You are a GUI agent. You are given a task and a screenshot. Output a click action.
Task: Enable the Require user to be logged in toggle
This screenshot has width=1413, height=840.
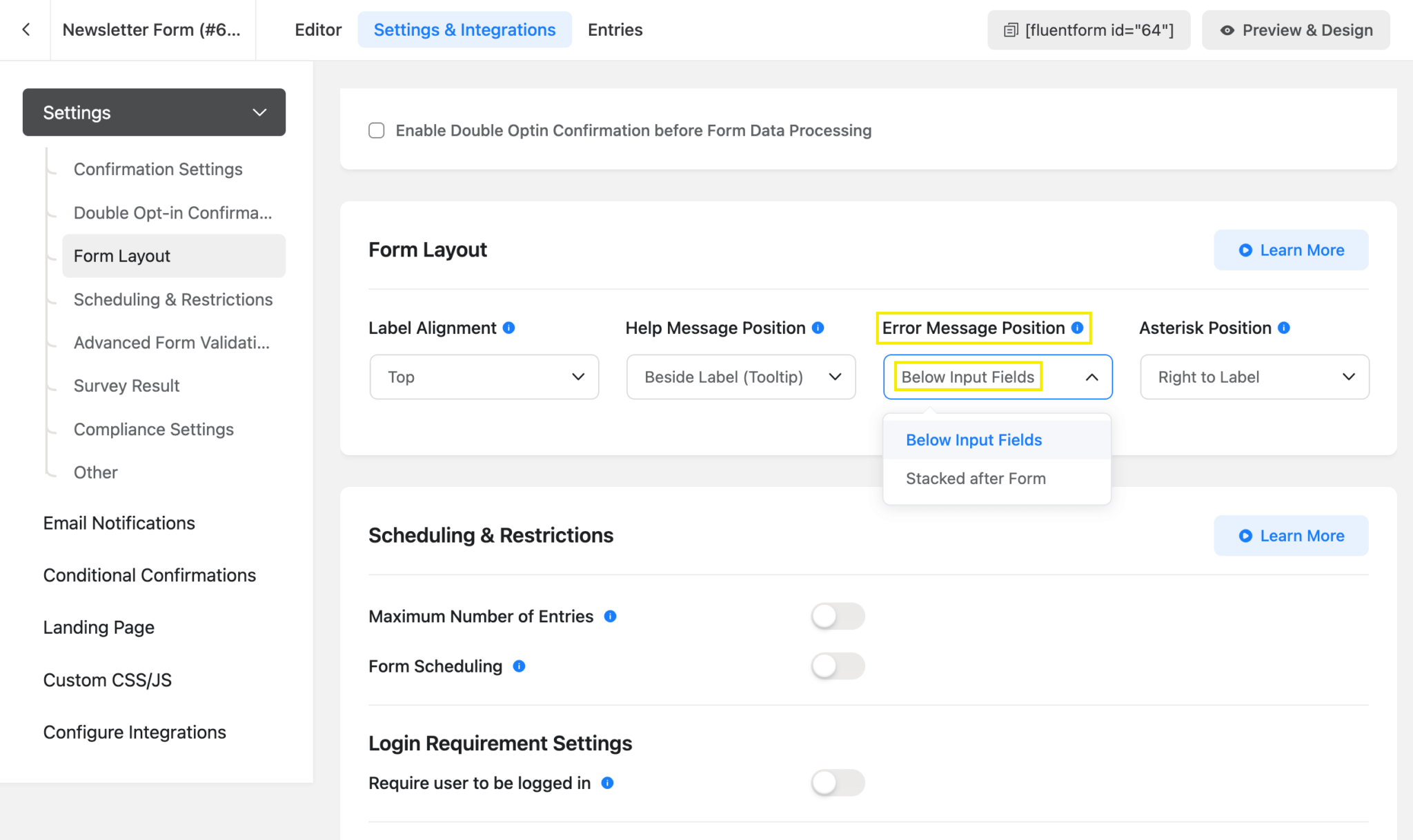[x=838, y=783]
